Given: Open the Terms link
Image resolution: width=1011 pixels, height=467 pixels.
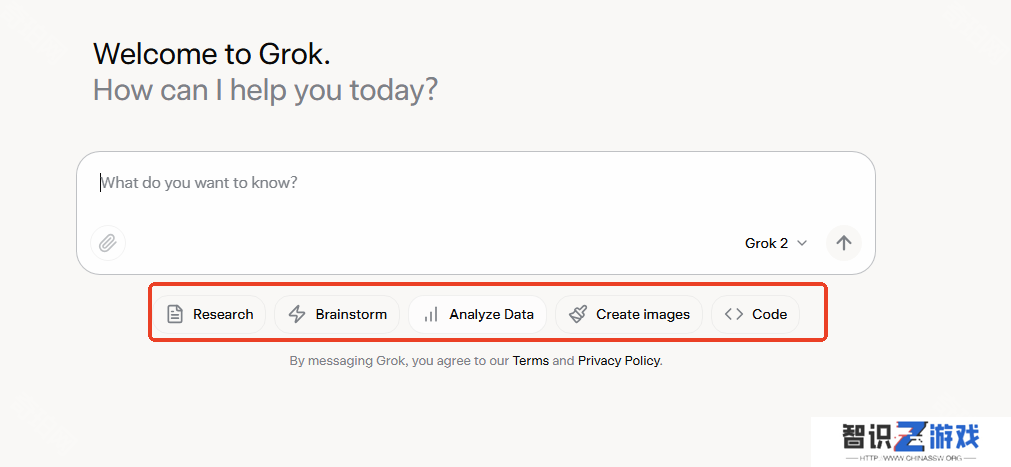Looking at the screenshot, I should click(531, 361).
